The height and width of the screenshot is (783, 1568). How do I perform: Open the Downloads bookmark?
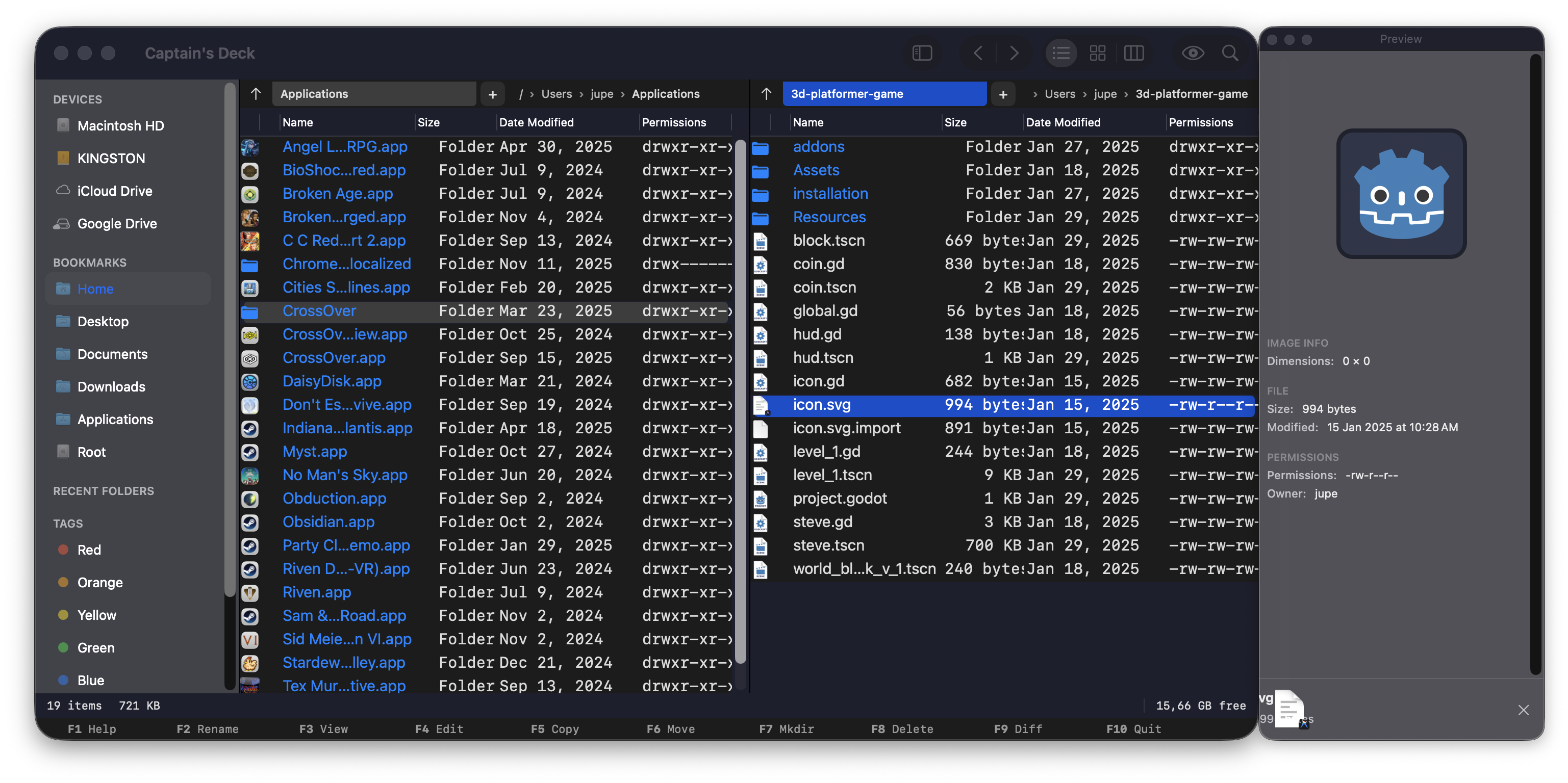pyautogui.click(x=111, y=386)
